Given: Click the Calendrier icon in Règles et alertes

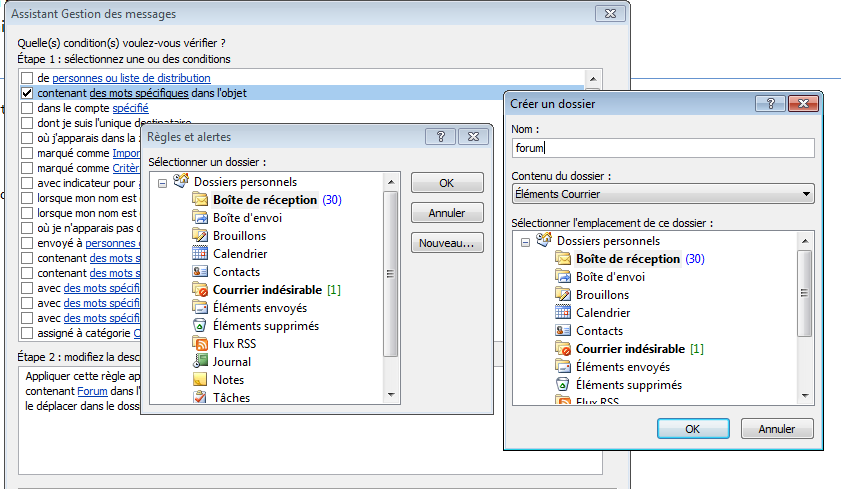Looking at the screenshot, I should coord(200,254).
